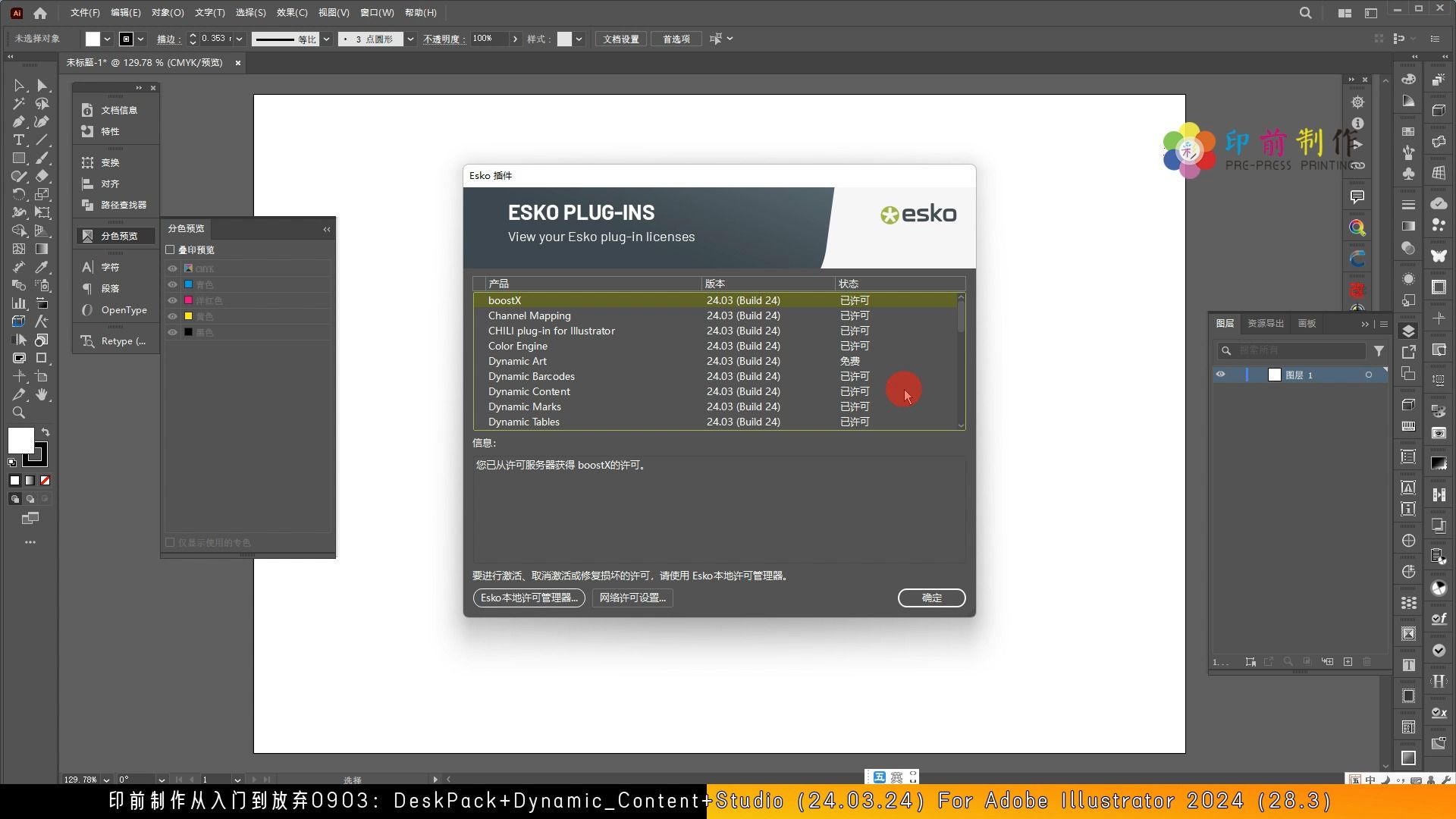Open the Layers panel icon in dock
1456x819 pixels.
tap(1408, 331)
